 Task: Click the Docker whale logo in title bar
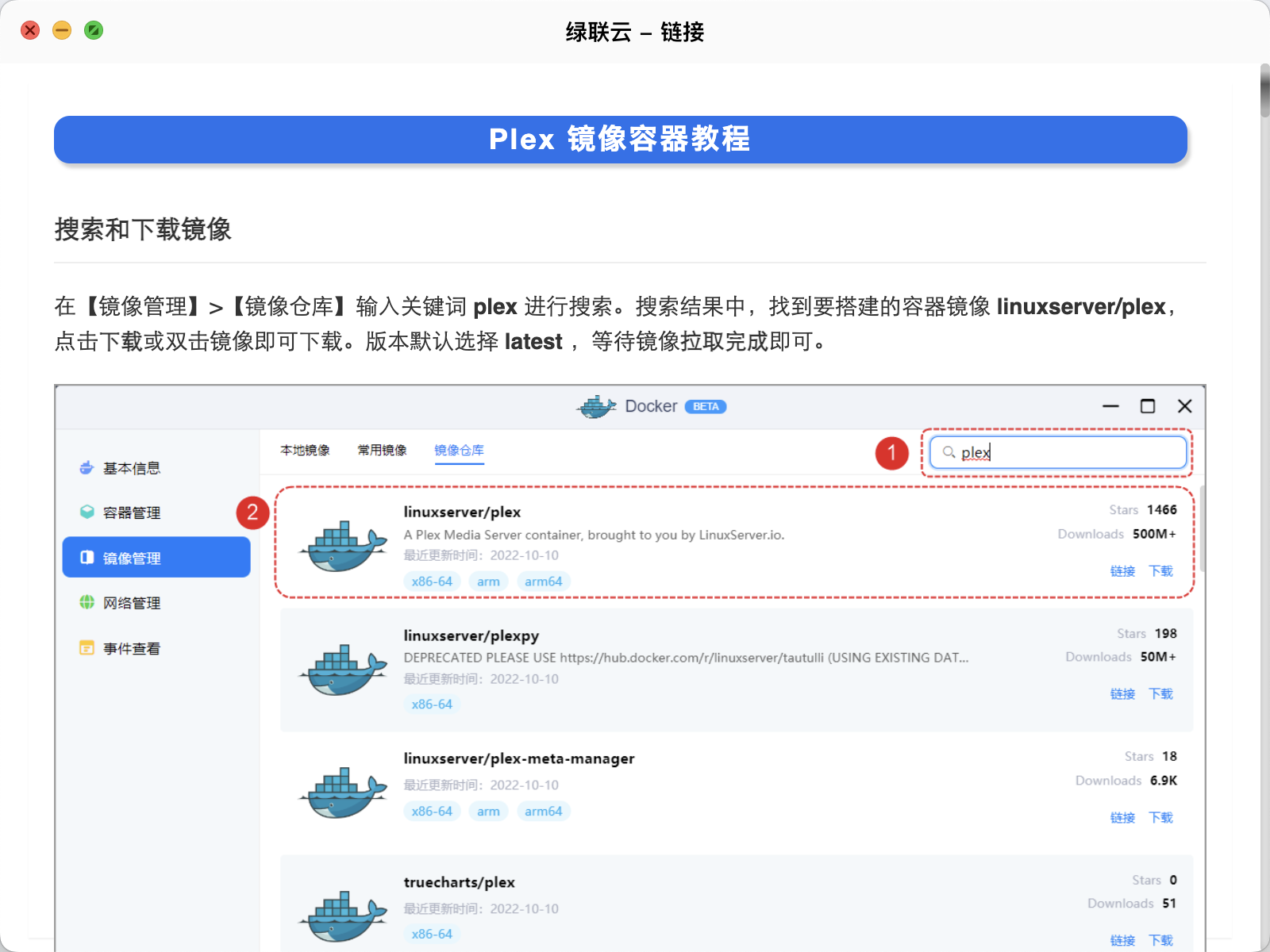[596, 406]
